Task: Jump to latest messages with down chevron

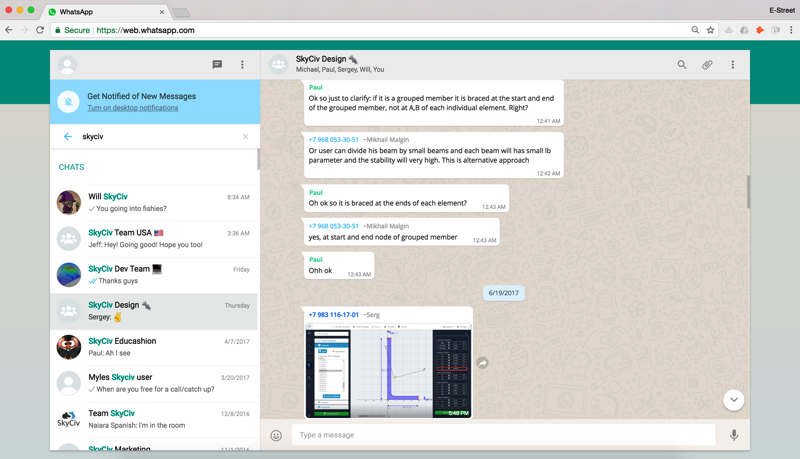Action: point(734,400)
